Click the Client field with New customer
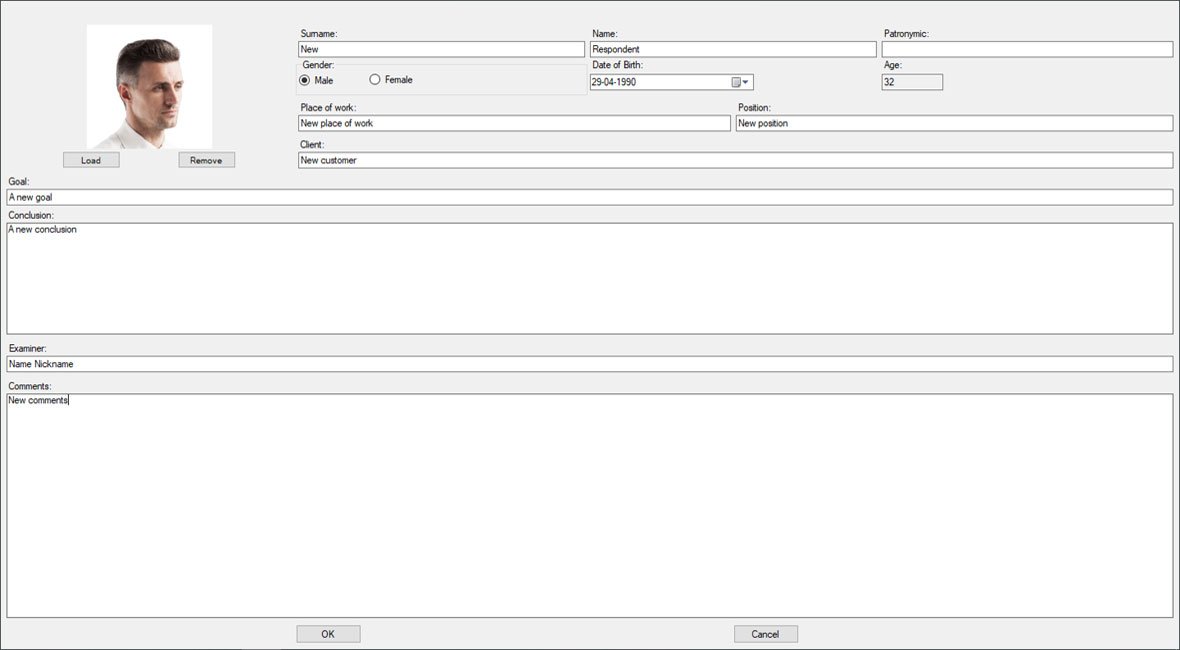The height and width of the screenshot is (650, 1180). [735, 160]
